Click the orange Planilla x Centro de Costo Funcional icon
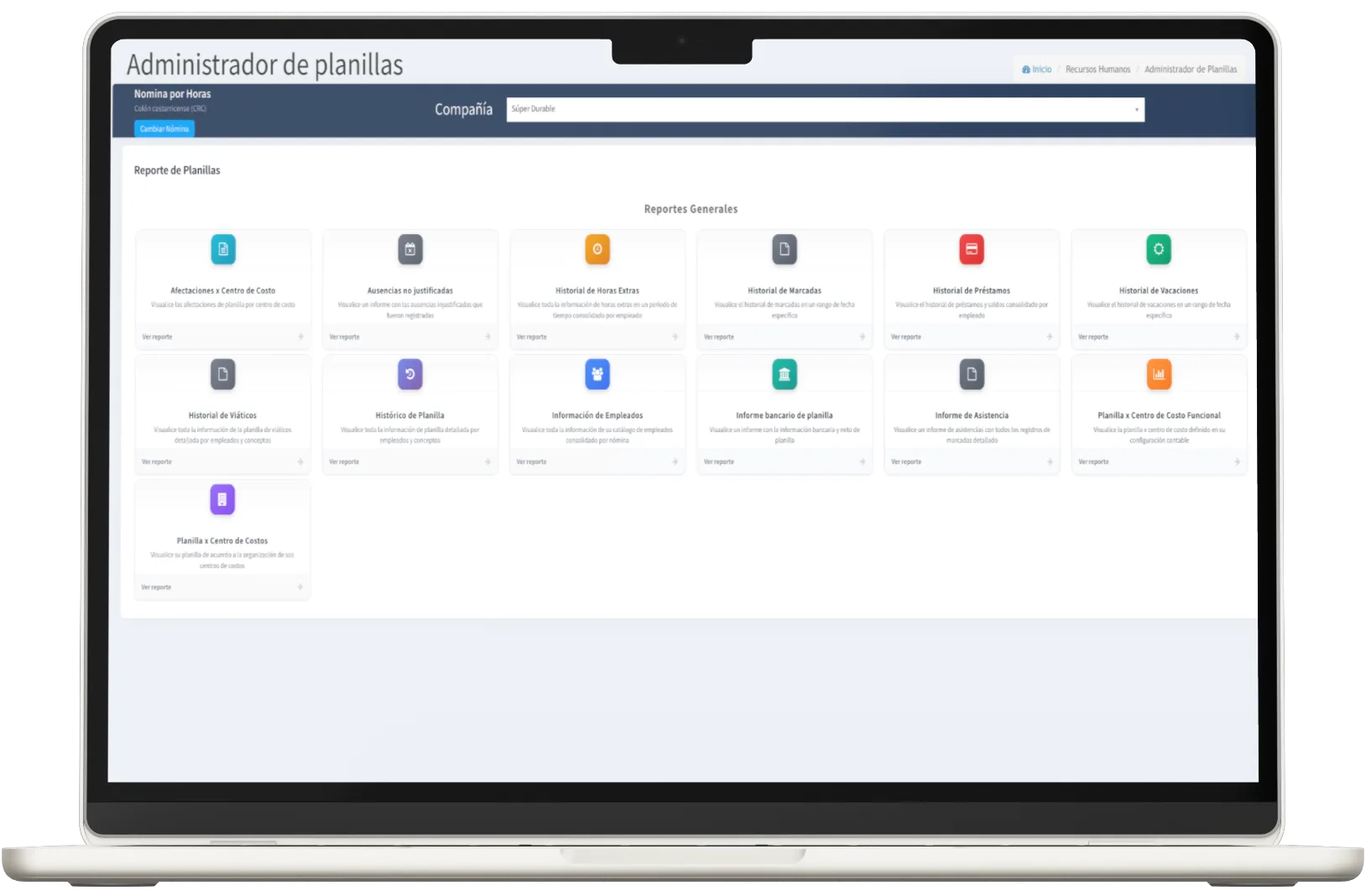The height and width of the screenshot is (896, 1366). point(1159,374)
